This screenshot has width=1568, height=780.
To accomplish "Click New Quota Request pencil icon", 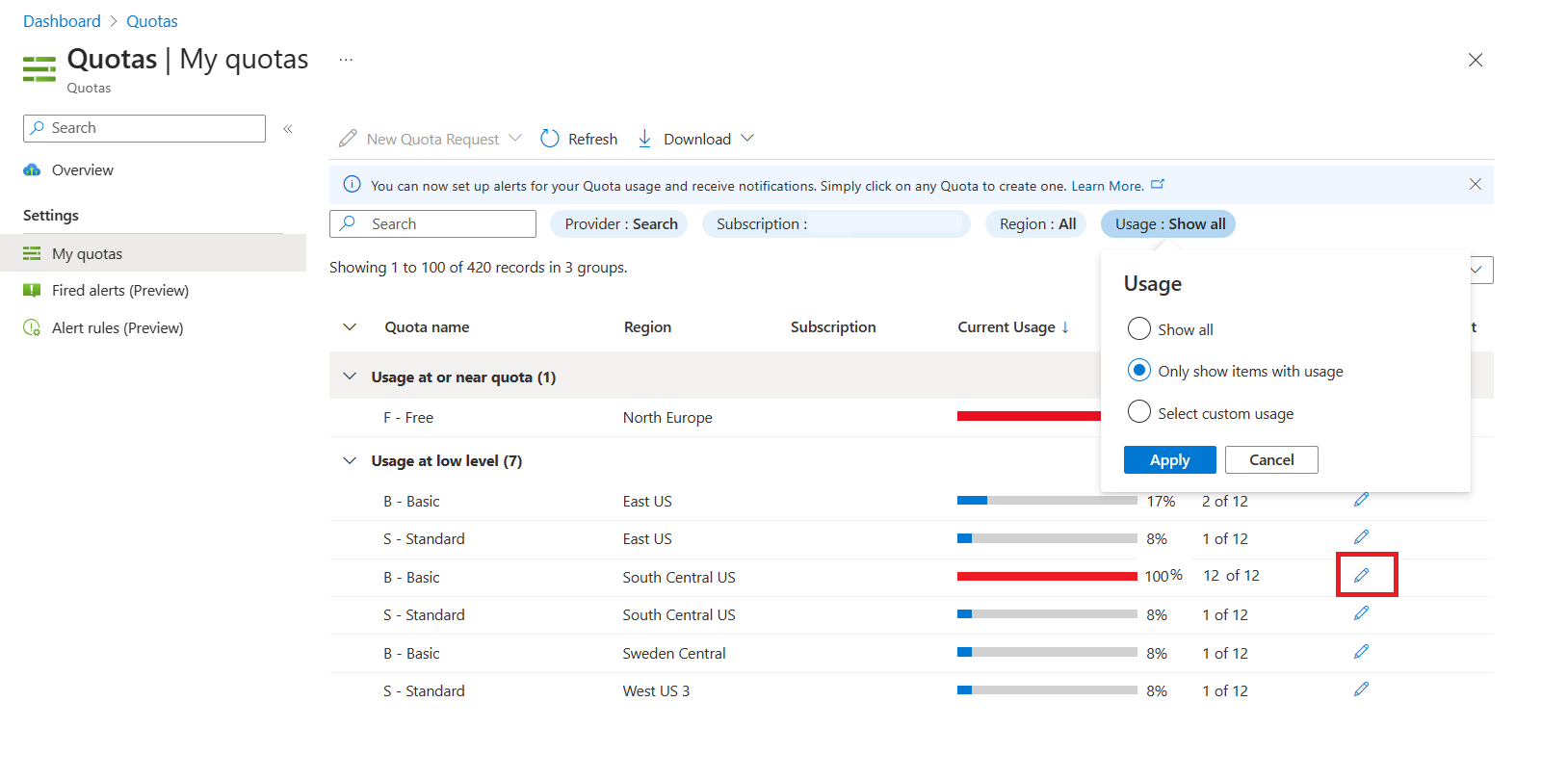I will pos(348,139).
